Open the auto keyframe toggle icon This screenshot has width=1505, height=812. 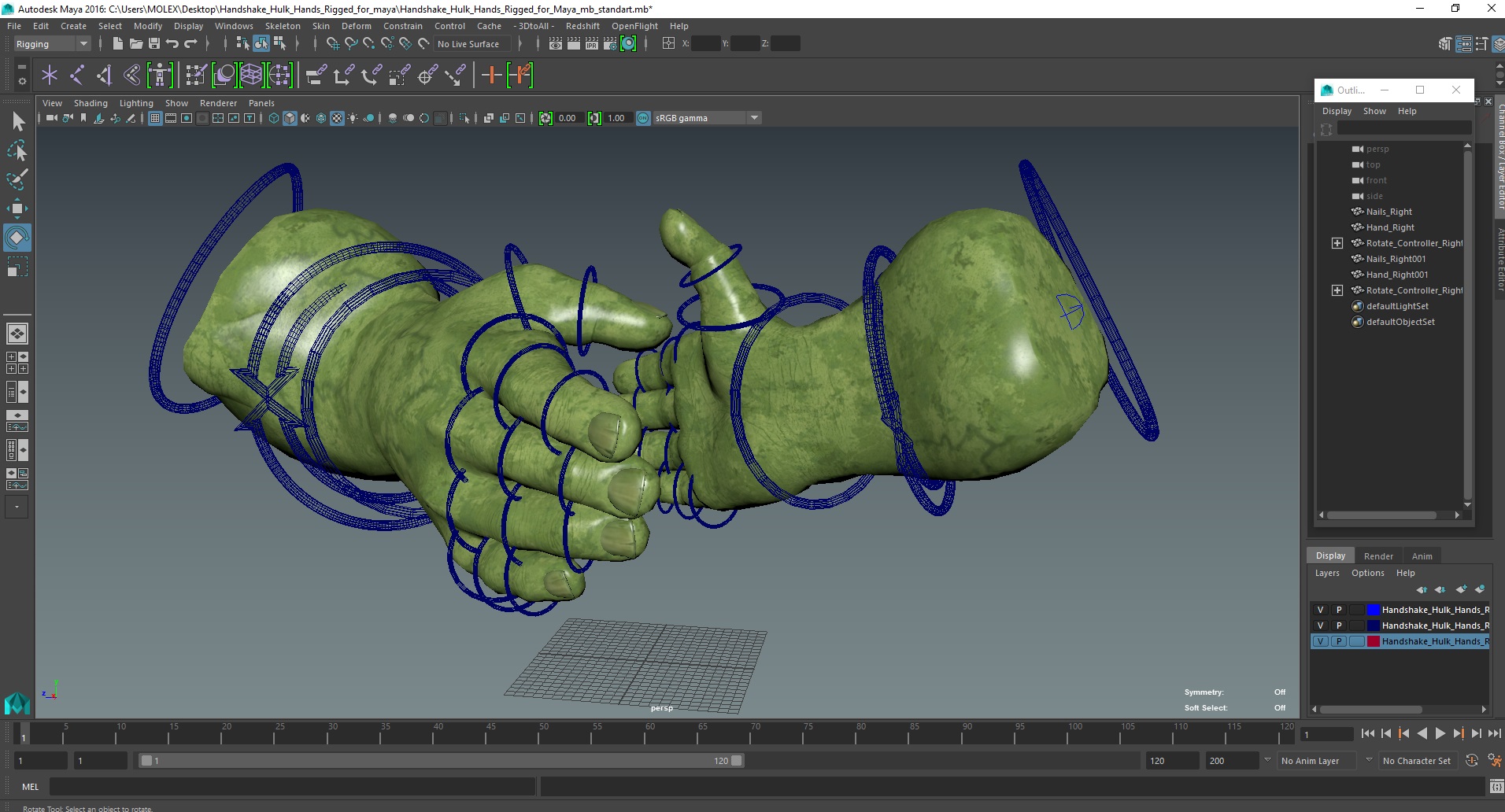coord(1471,760)
